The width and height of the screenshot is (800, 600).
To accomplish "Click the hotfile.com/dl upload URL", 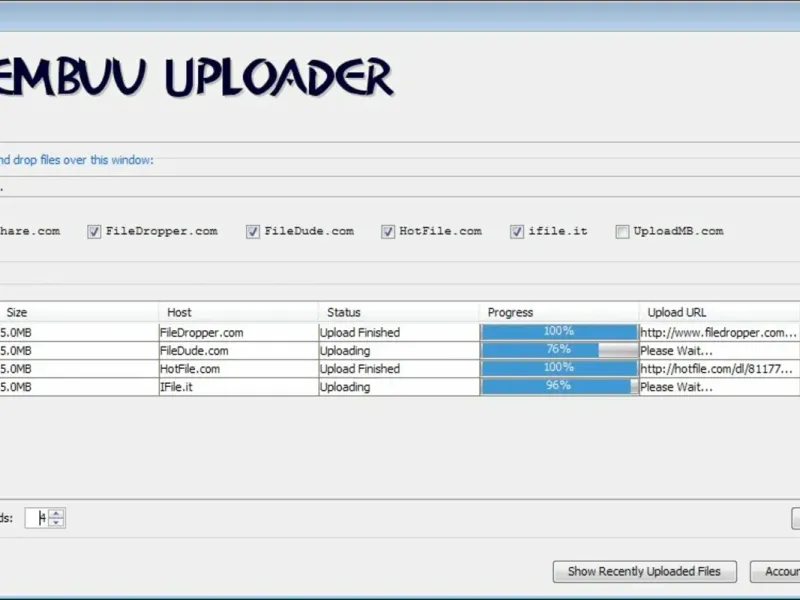I will pos(716,369).
